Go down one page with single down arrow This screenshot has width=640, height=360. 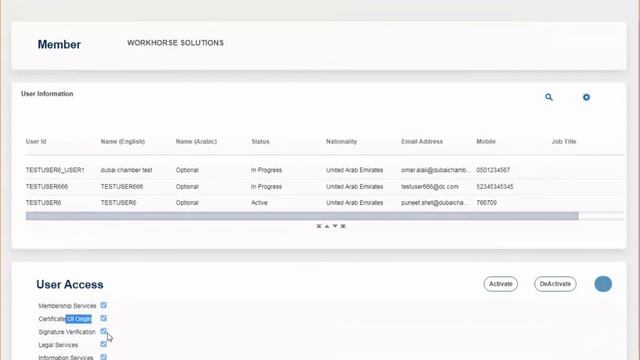coord(335,226)
